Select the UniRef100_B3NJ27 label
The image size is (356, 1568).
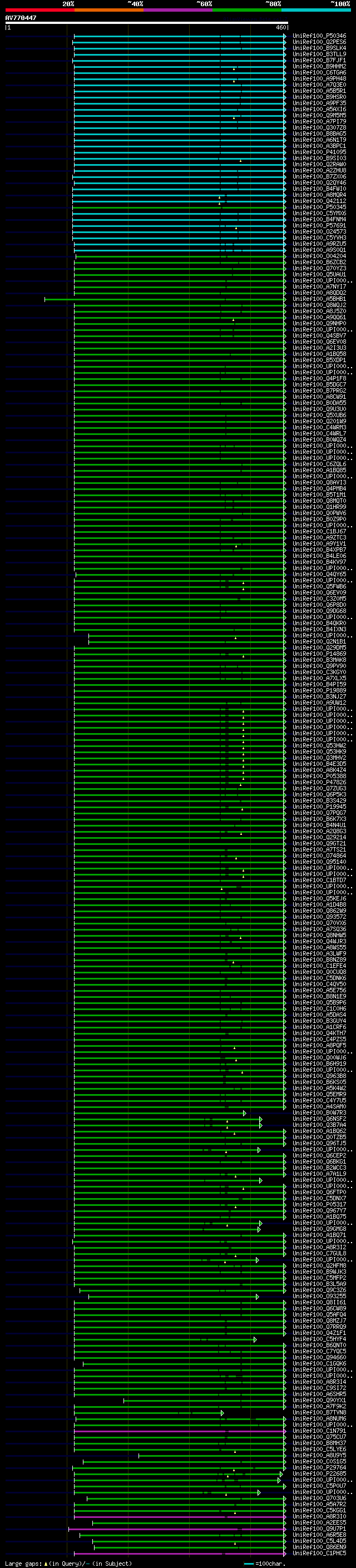[x=319, y=696]
